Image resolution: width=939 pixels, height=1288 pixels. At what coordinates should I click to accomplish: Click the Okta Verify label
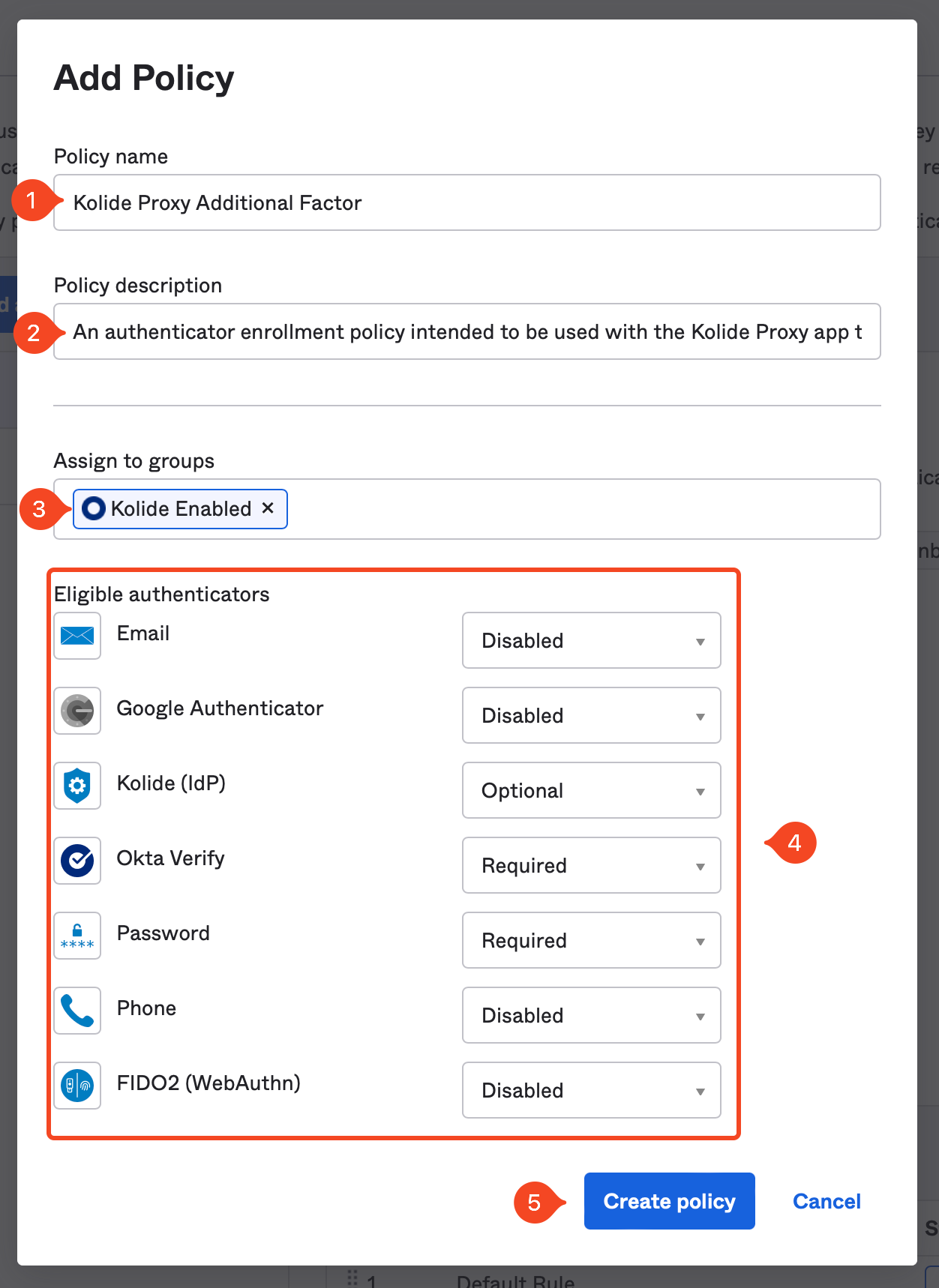click(x=171, y=858)
